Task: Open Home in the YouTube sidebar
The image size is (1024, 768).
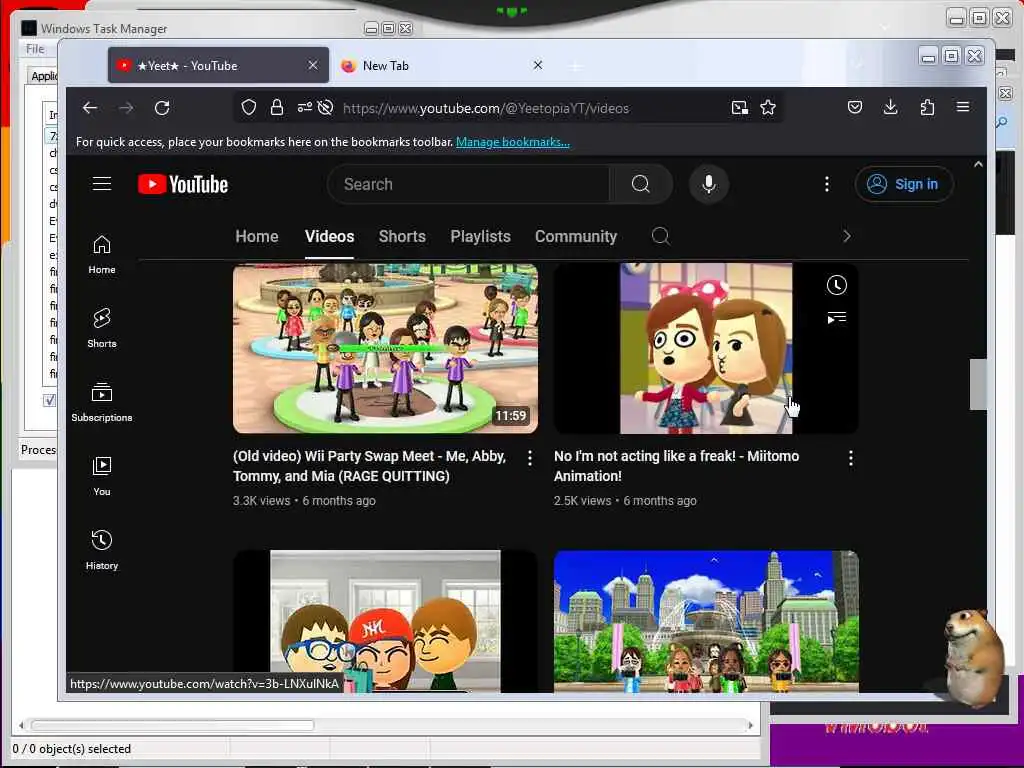Action: click(102, 255)
